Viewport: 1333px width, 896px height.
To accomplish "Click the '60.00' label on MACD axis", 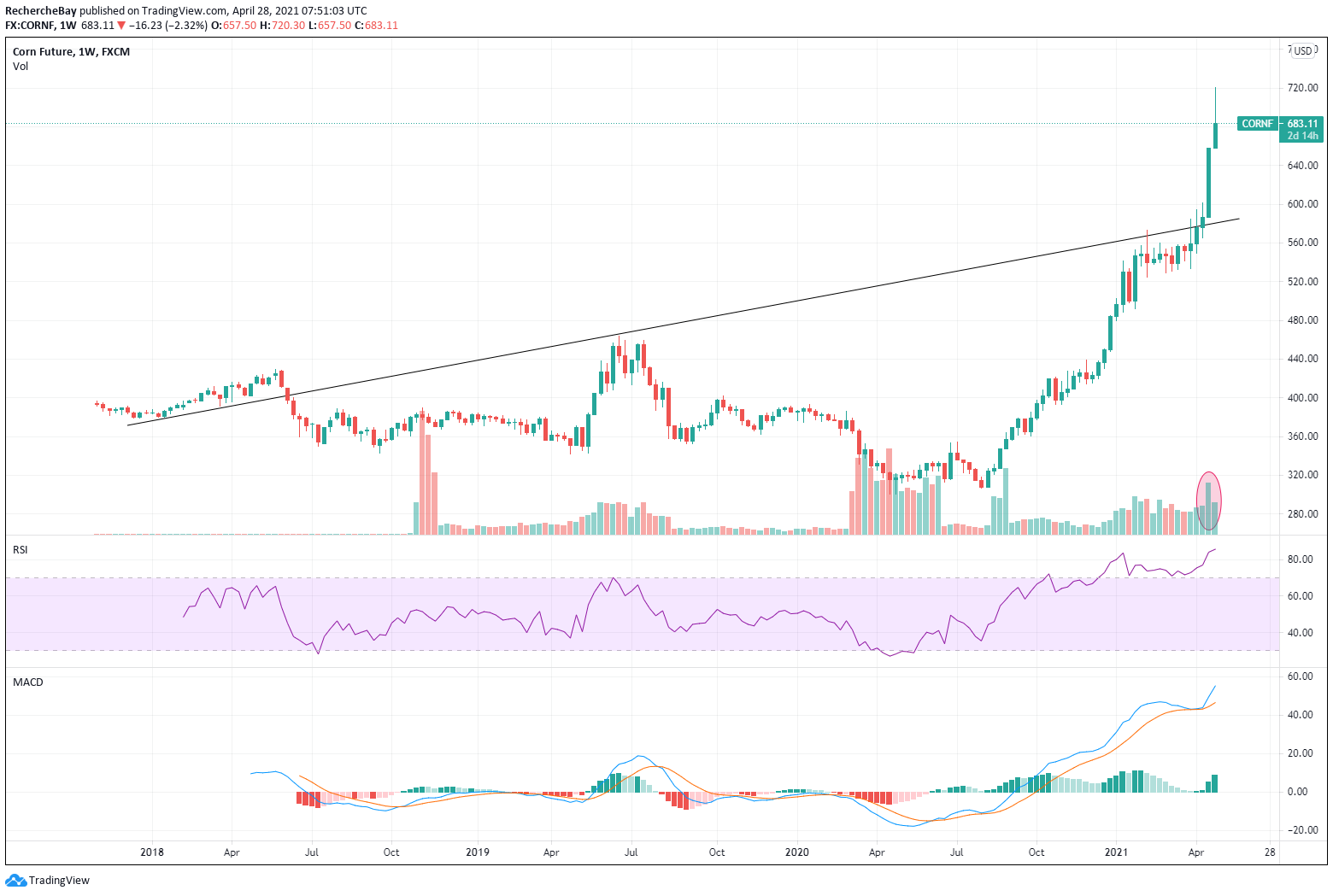I will point(1301,676).
